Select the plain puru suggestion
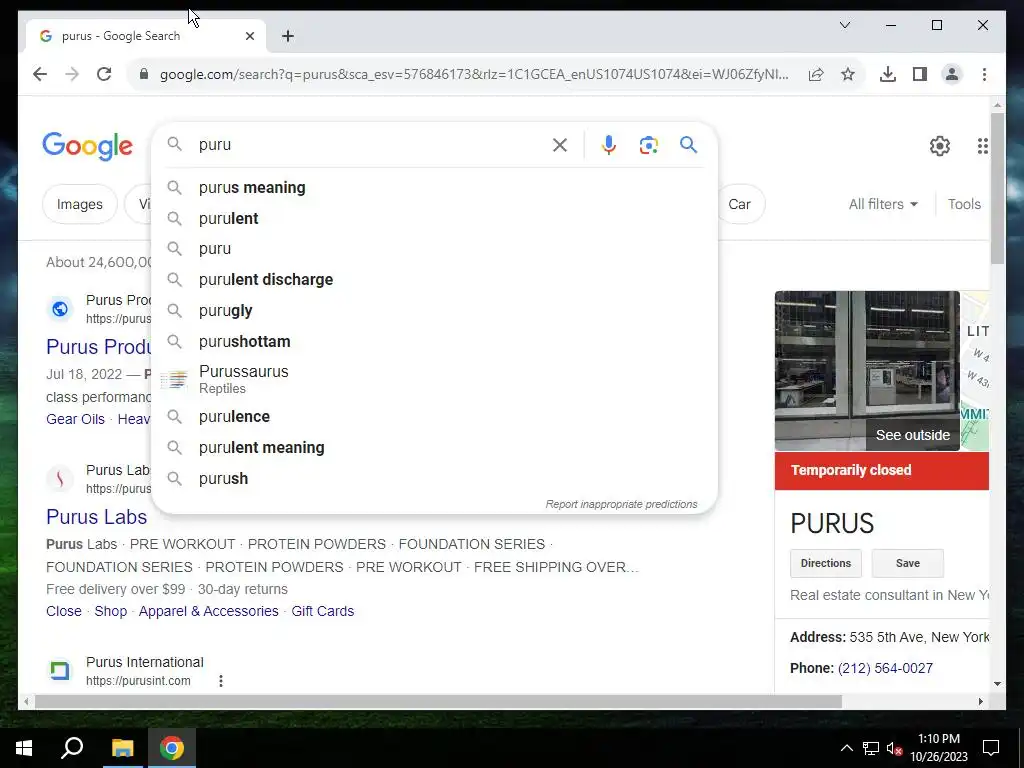 [434, 249]
